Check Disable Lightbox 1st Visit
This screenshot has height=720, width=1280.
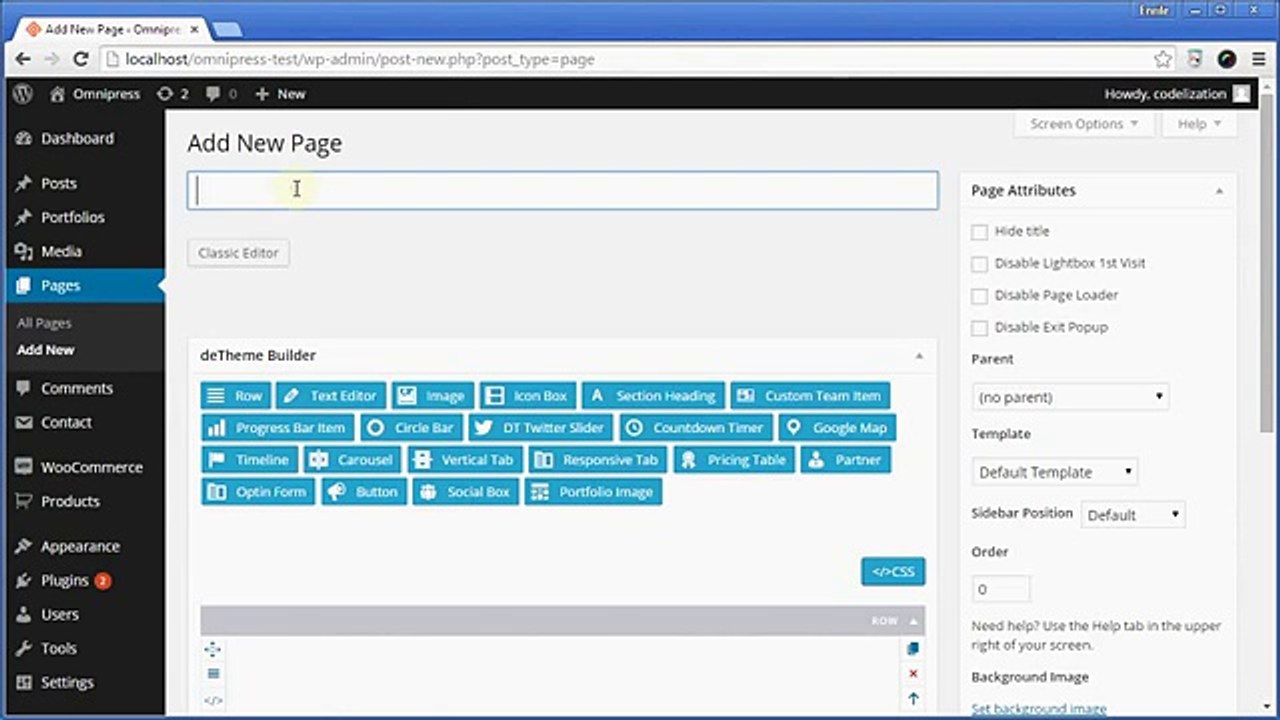(x=979, y=264)
